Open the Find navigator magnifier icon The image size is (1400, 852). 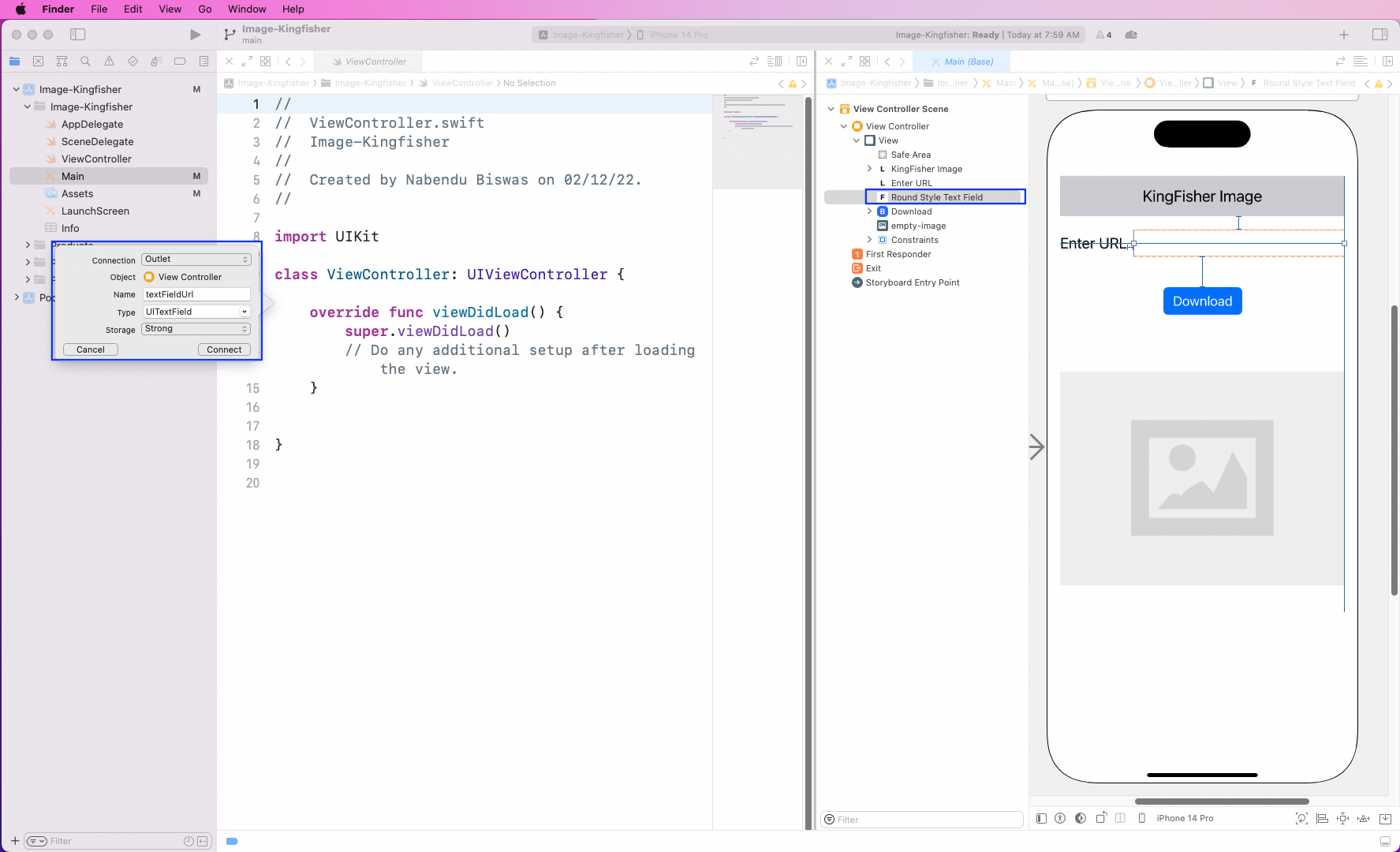tap(85, 62)
